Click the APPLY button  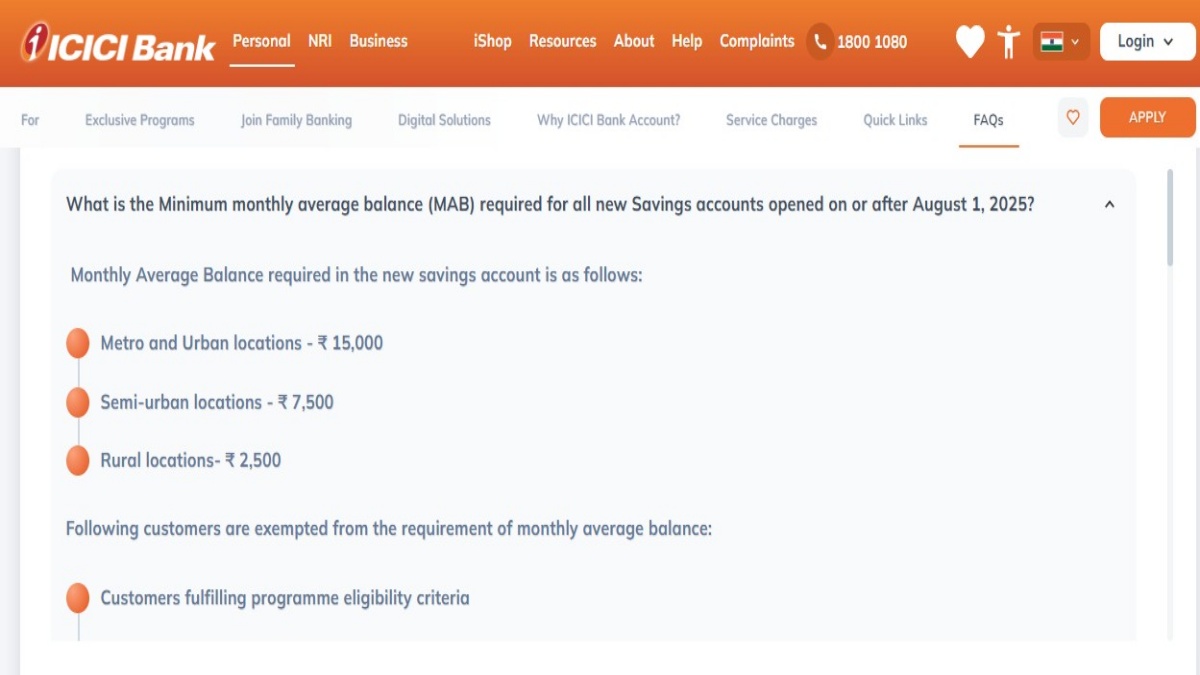(1146, 117)
